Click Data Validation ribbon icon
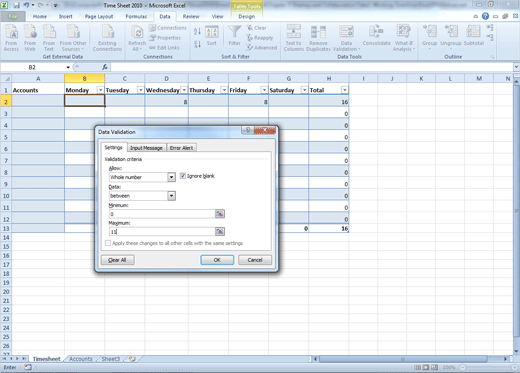This screenshot has height=373, width=520. pos(346,38)
